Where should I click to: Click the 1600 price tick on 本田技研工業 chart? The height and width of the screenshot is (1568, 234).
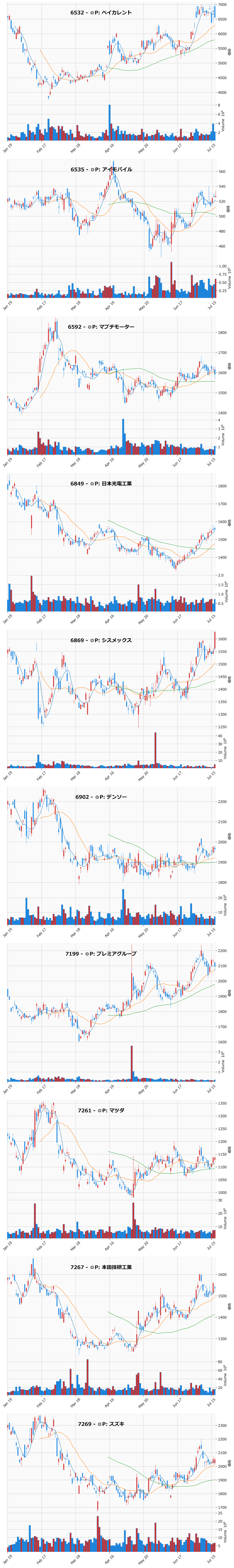[222, 1275]
